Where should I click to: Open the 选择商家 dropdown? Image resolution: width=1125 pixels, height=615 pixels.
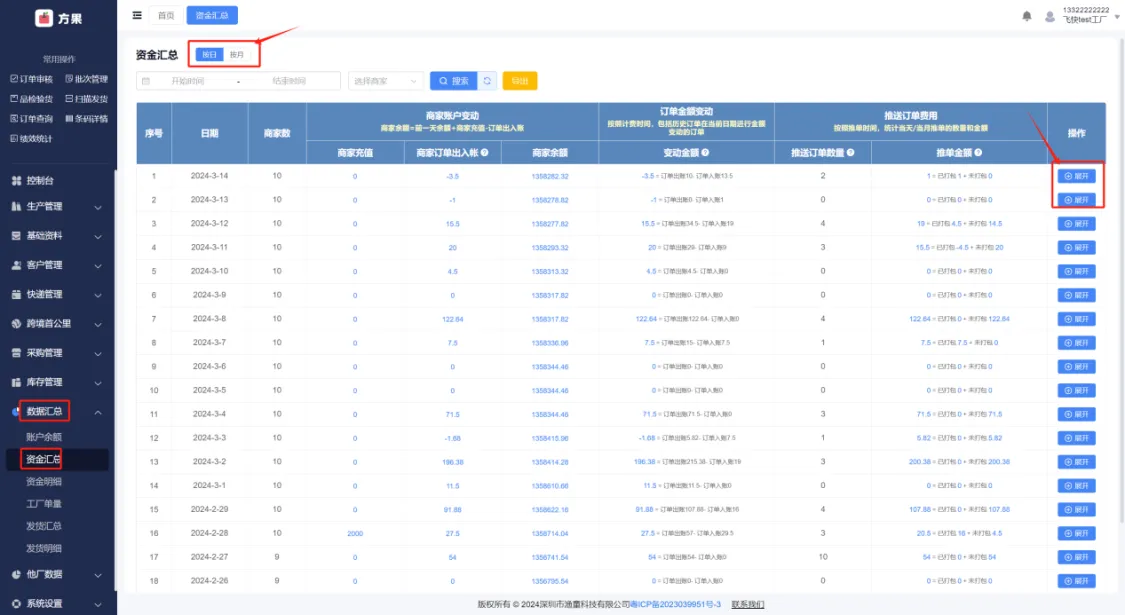pos(386,81)
